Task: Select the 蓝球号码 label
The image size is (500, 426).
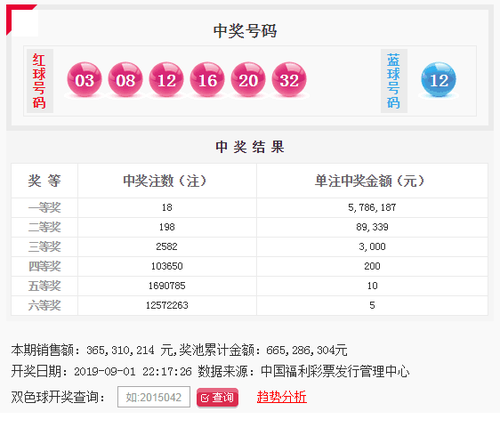Action: coord(394,81)
